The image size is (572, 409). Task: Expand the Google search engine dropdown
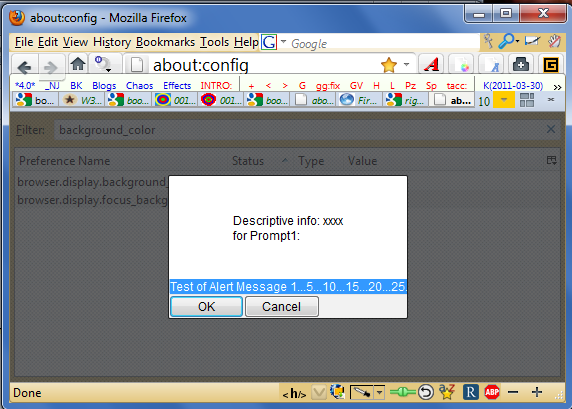pyautogui.click(x=283, y=42)
